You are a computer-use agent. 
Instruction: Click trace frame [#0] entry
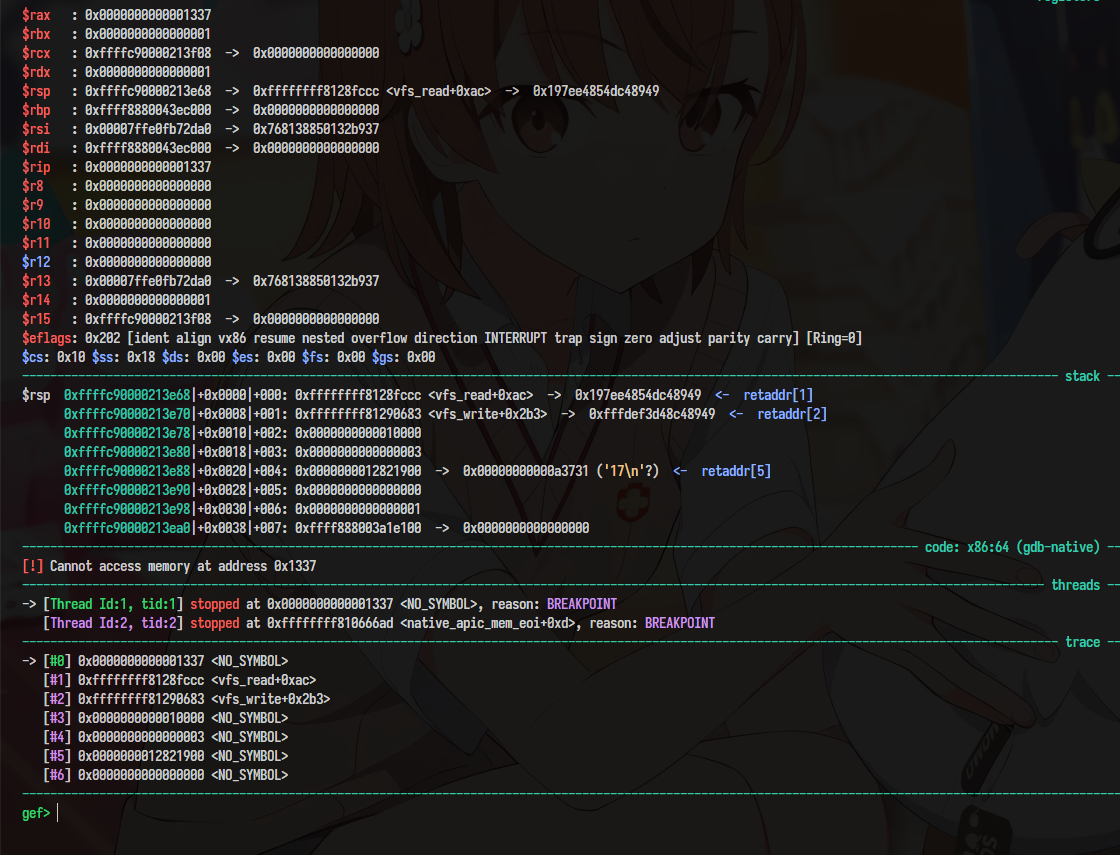tap(166, 661)
